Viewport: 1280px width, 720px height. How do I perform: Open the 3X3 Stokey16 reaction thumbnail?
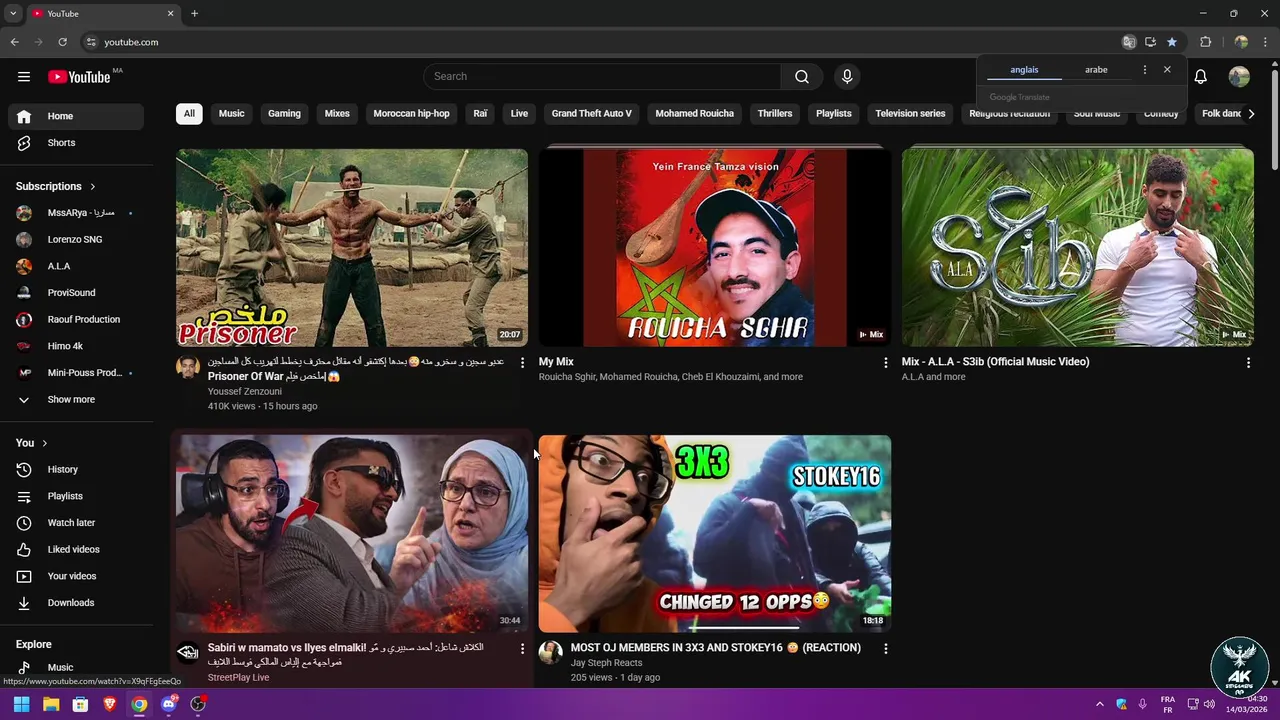click(x=715, y=534)
